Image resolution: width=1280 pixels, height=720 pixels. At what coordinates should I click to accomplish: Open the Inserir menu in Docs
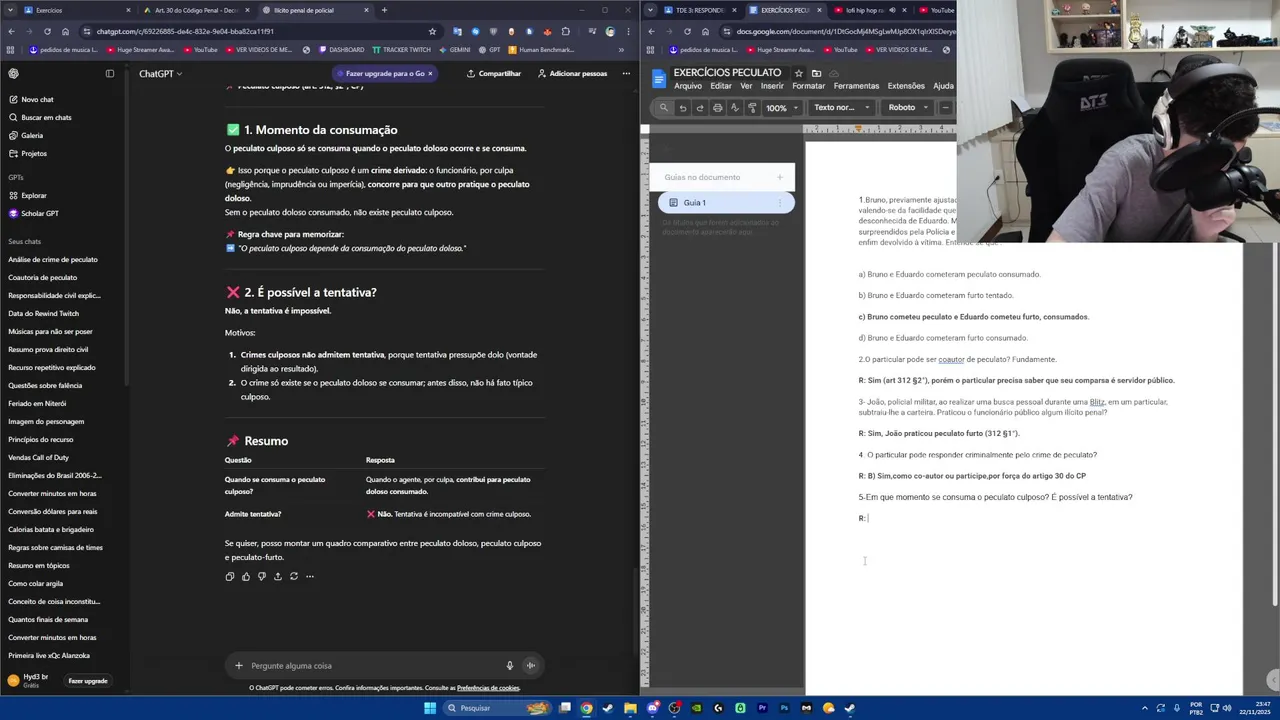tap(772, 86)
